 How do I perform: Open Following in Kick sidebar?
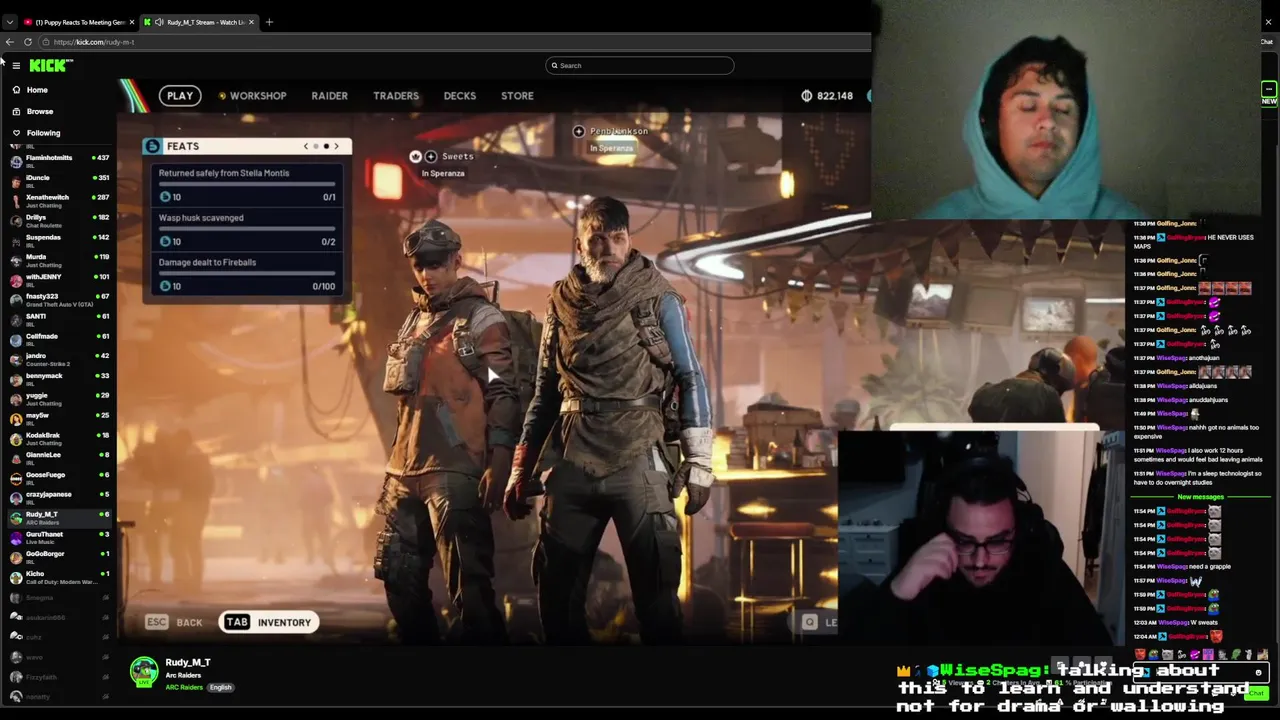tap(43, 132)
